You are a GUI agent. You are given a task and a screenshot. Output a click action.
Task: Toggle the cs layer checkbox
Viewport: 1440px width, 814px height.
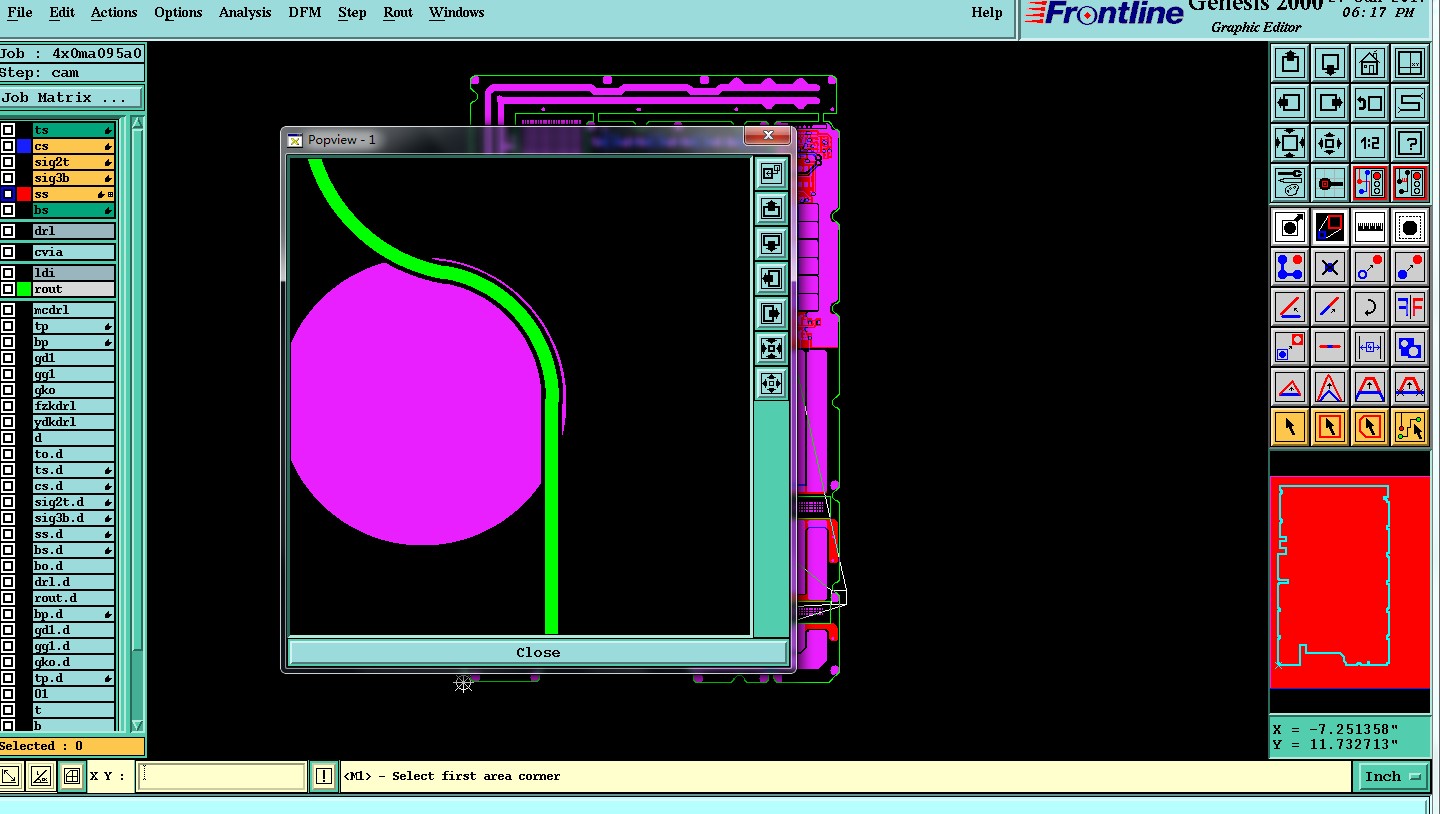(8, 146)
